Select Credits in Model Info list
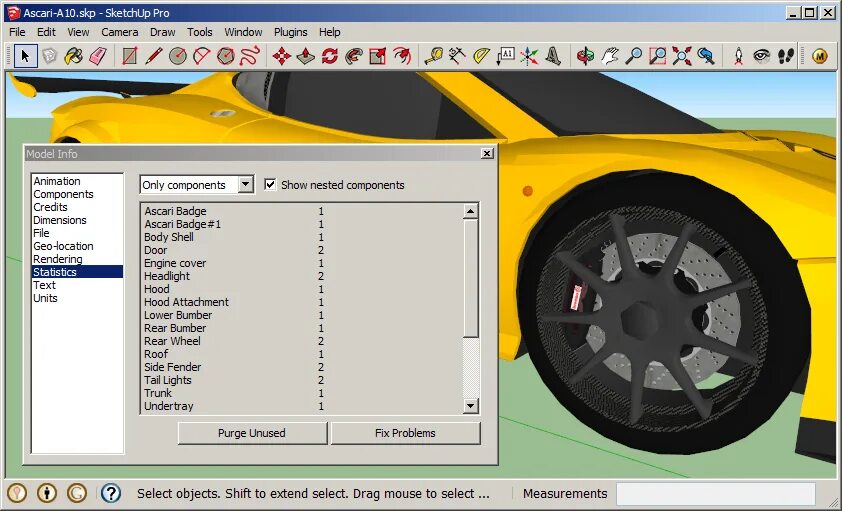The image size is (842, 511). (x=50, y=207)
